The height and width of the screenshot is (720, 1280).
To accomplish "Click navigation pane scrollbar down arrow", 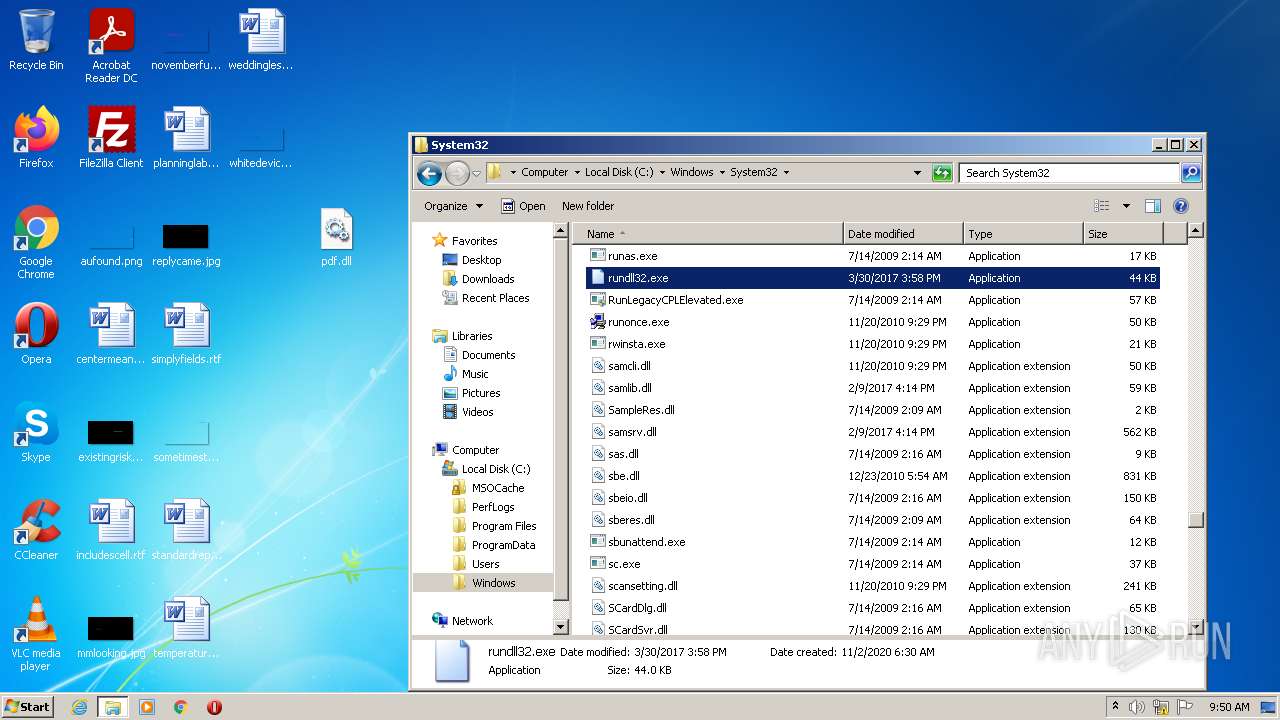I will pyautogui.click(x=561, y=627).
